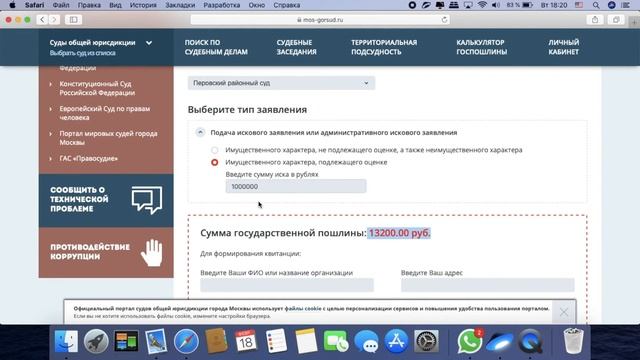Select non-assessable property claim radio option
The image size is (640, 360).
point(215,150)
